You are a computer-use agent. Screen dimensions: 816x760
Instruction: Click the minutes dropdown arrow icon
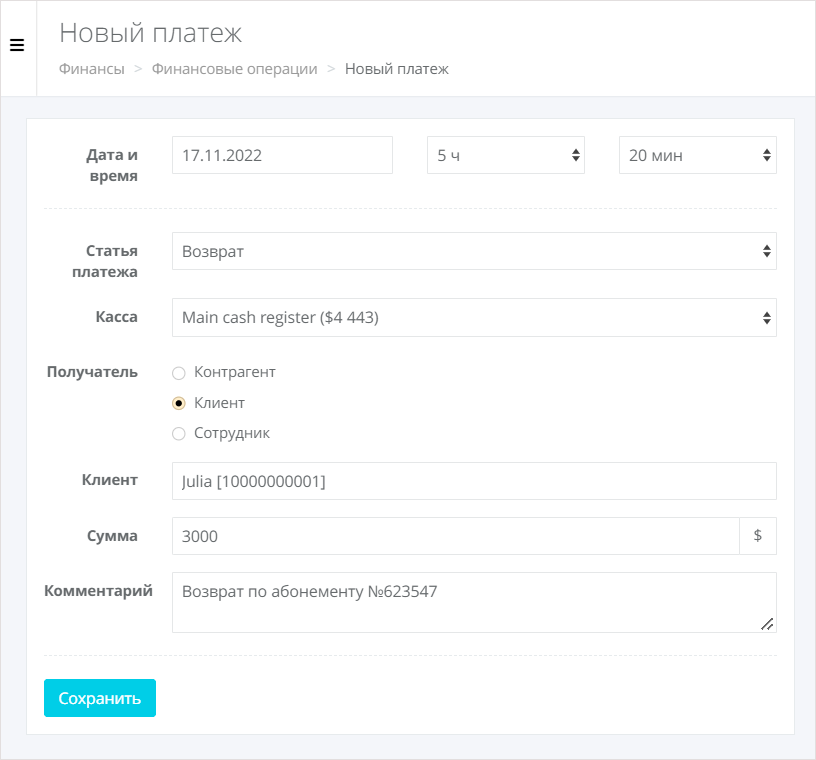click(767, 155)
